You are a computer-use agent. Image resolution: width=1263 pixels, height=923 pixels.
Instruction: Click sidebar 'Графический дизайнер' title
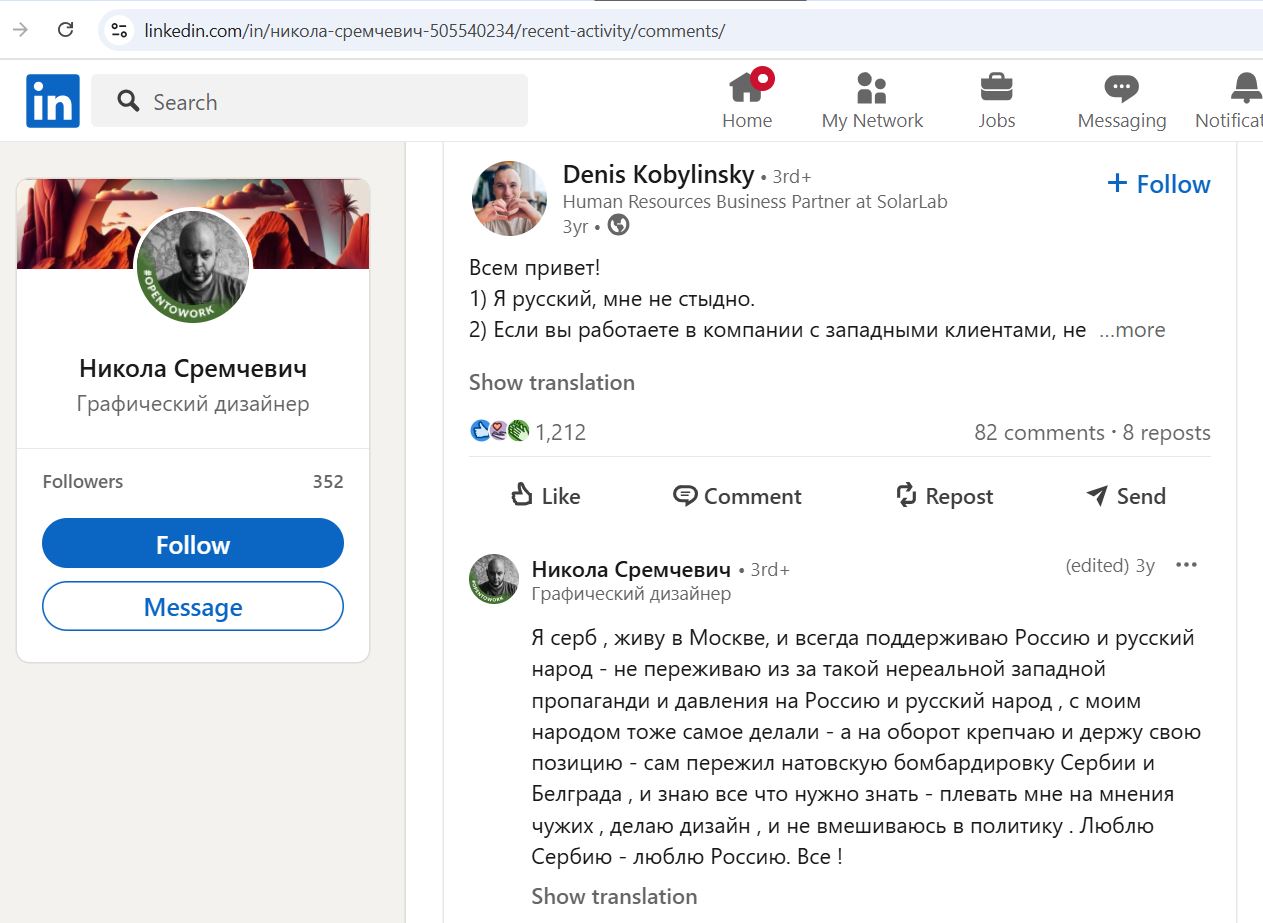point(193,404)
